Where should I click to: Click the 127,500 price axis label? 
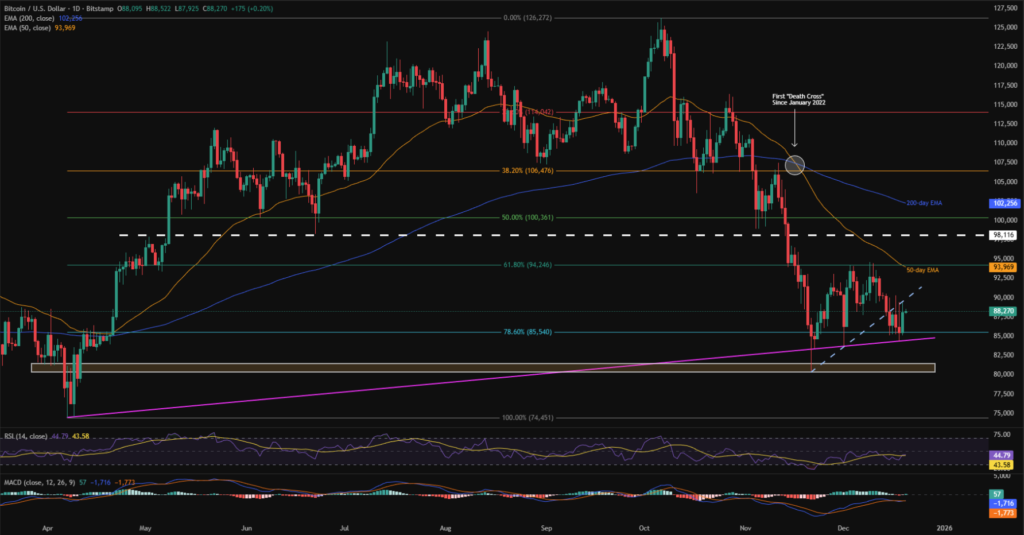[x=1005, y=8]
